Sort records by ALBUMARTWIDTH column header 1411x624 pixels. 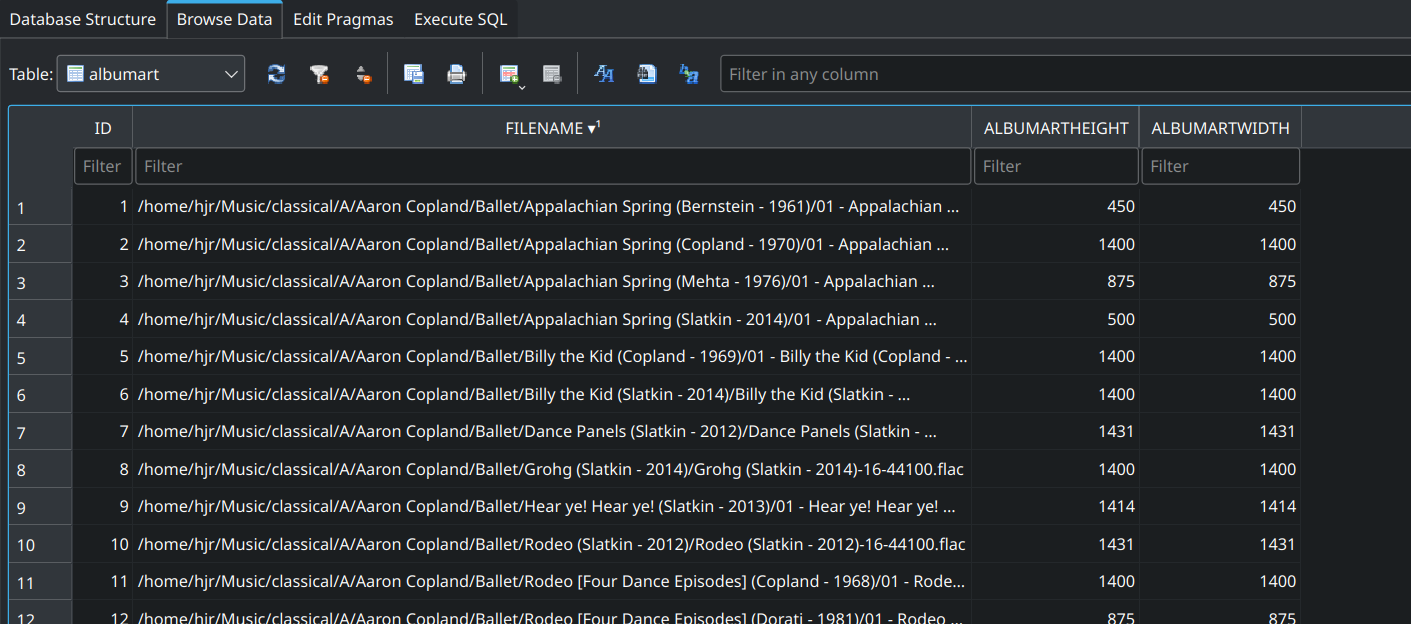pos(1220,127)
